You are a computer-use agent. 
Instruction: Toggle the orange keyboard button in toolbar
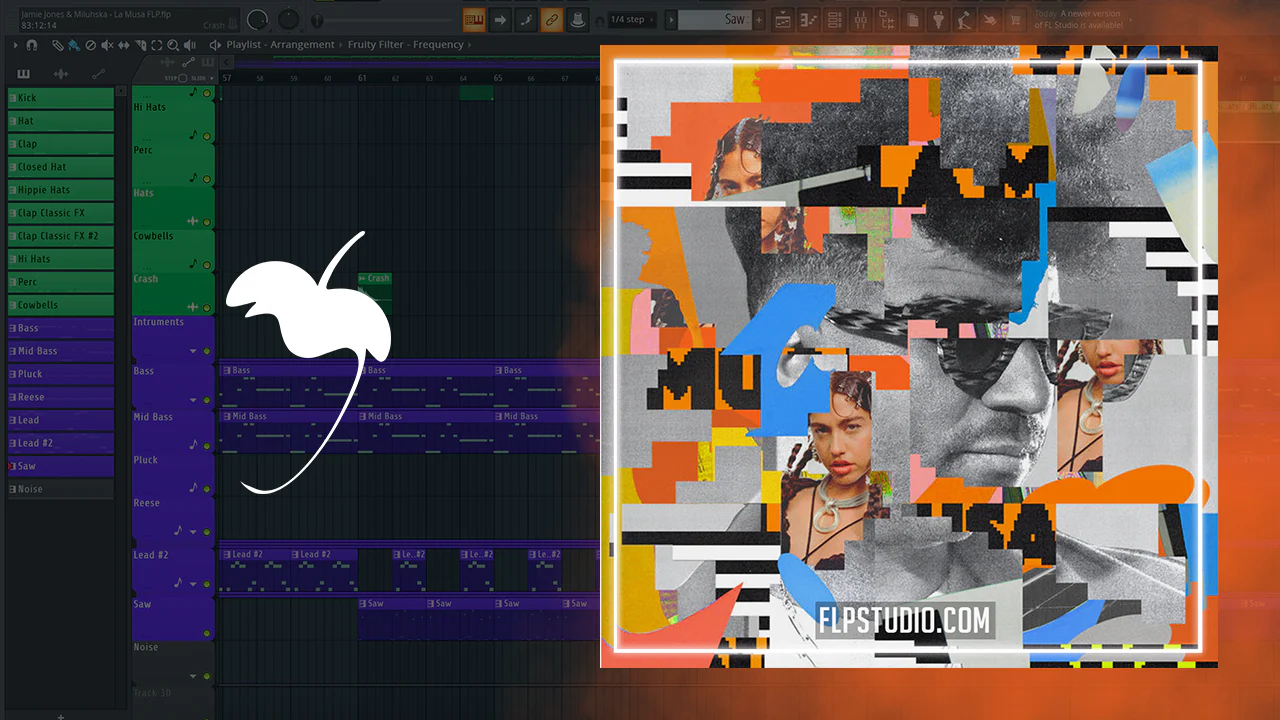click(x=474, y=19)
